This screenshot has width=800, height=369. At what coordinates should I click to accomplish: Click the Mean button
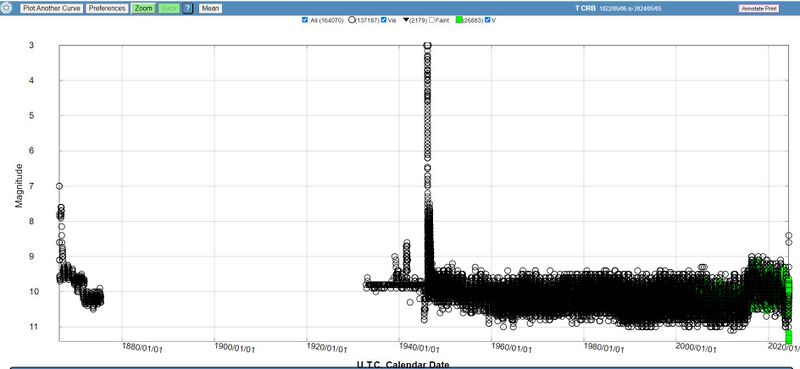click(x=210, y=9)
